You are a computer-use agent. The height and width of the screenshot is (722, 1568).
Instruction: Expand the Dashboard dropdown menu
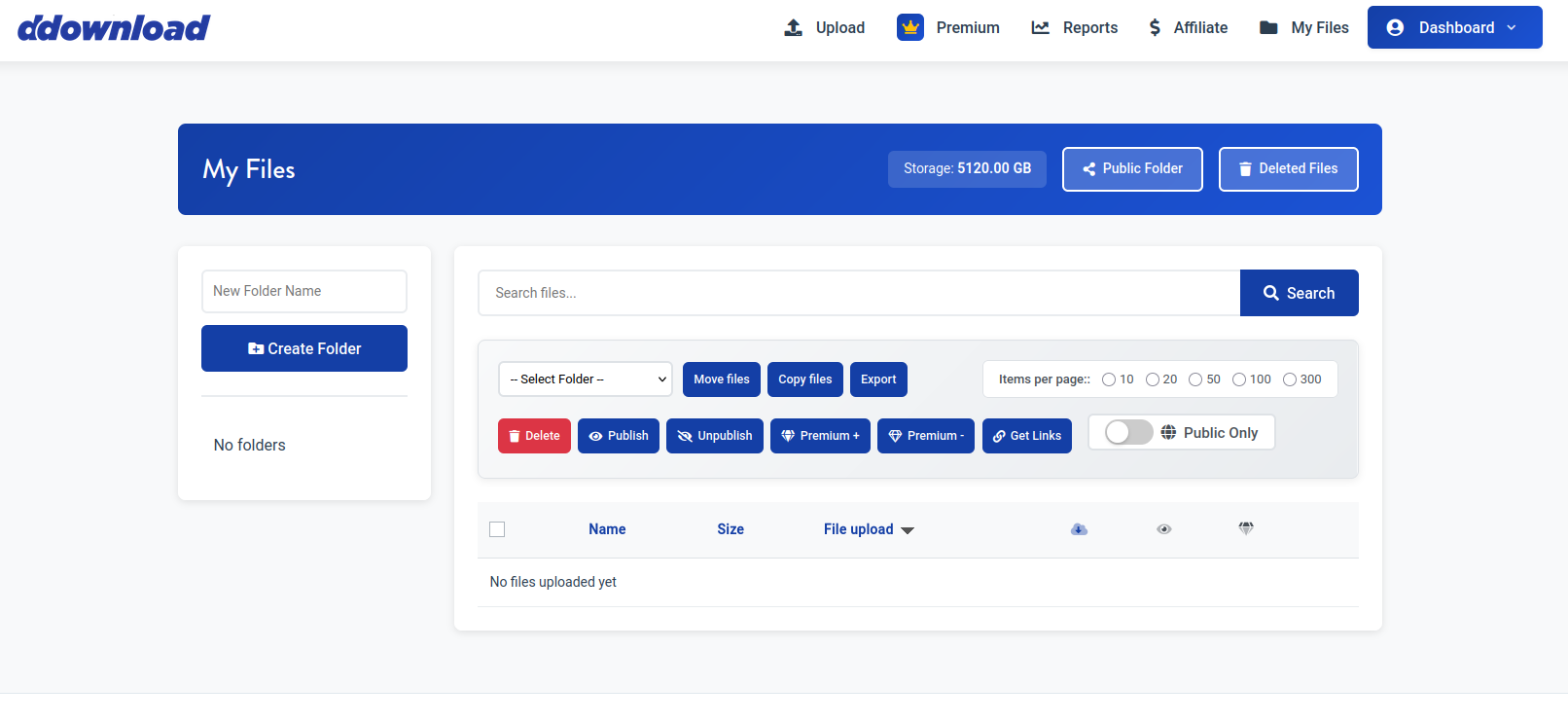point(1454,27)
